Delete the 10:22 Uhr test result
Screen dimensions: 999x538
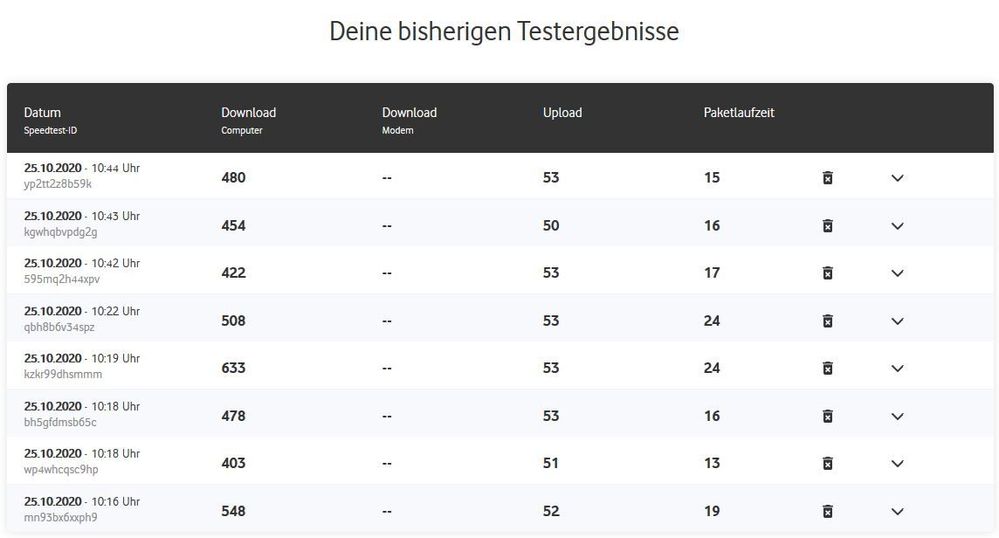pyautogui.click(x=827, y=321)
